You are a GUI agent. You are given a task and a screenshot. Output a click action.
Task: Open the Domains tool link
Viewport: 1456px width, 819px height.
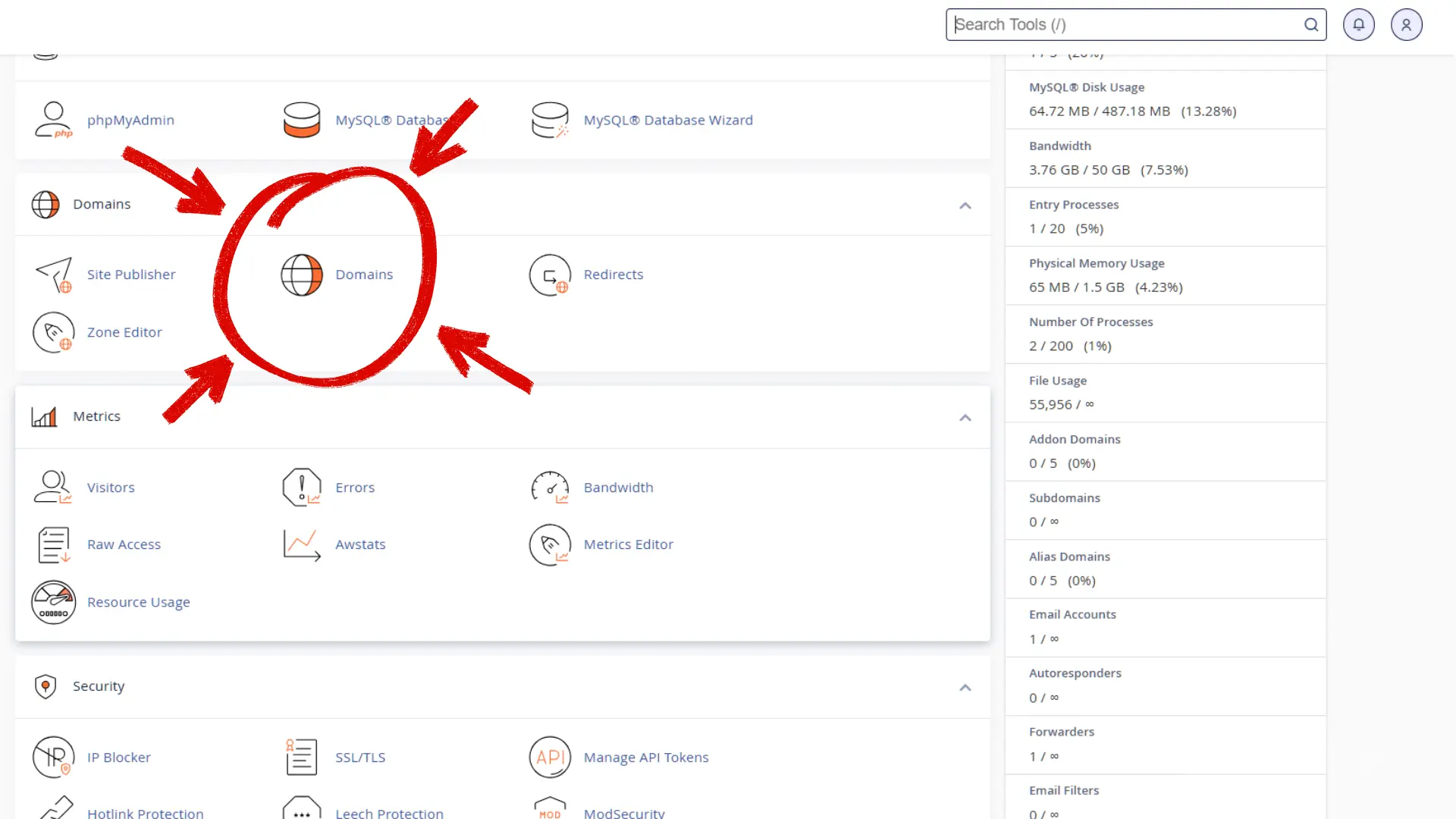364,275
